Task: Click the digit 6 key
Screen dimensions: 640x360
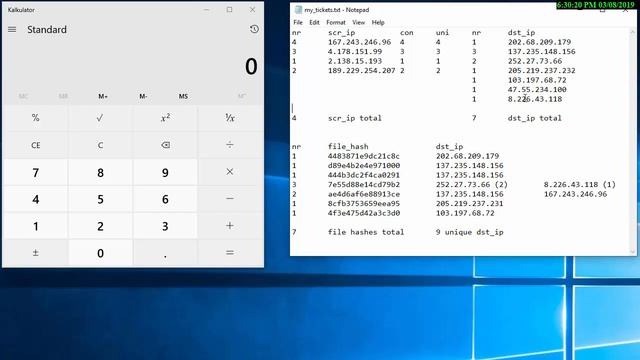Action: coord(165,199)
